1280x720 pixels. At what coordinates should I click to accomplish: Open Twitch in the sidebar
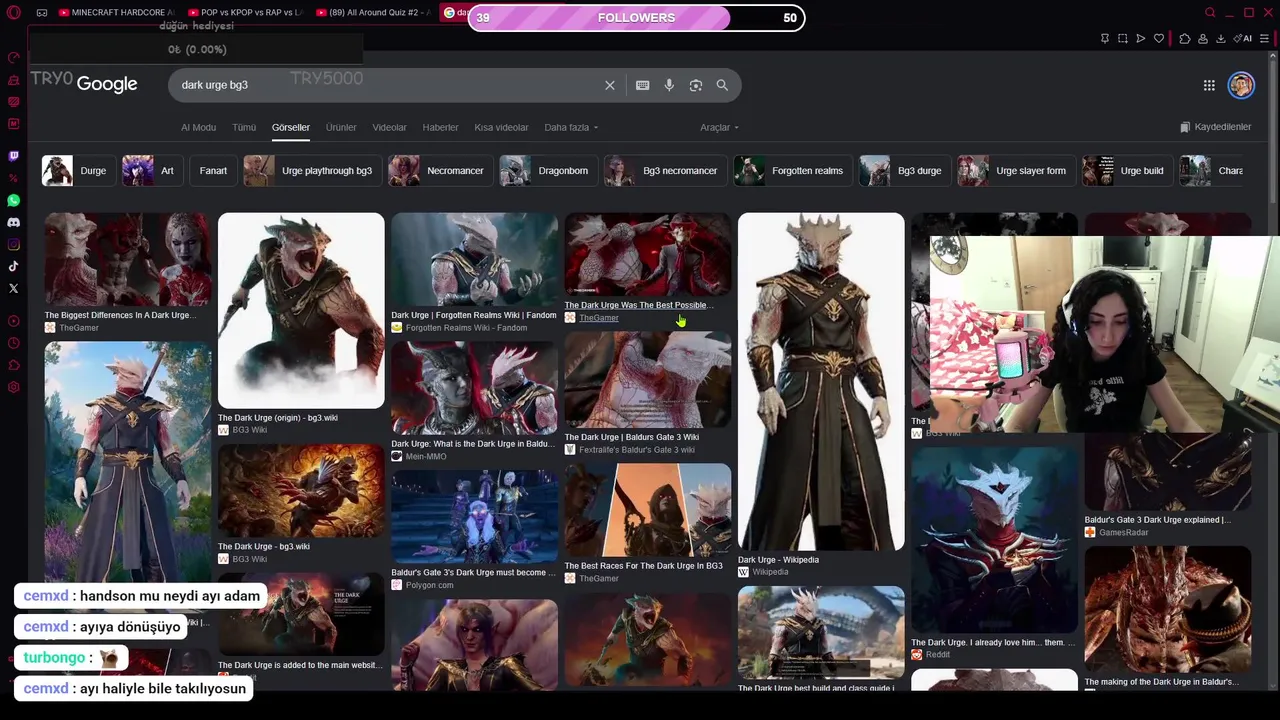[x=14, y=156]
